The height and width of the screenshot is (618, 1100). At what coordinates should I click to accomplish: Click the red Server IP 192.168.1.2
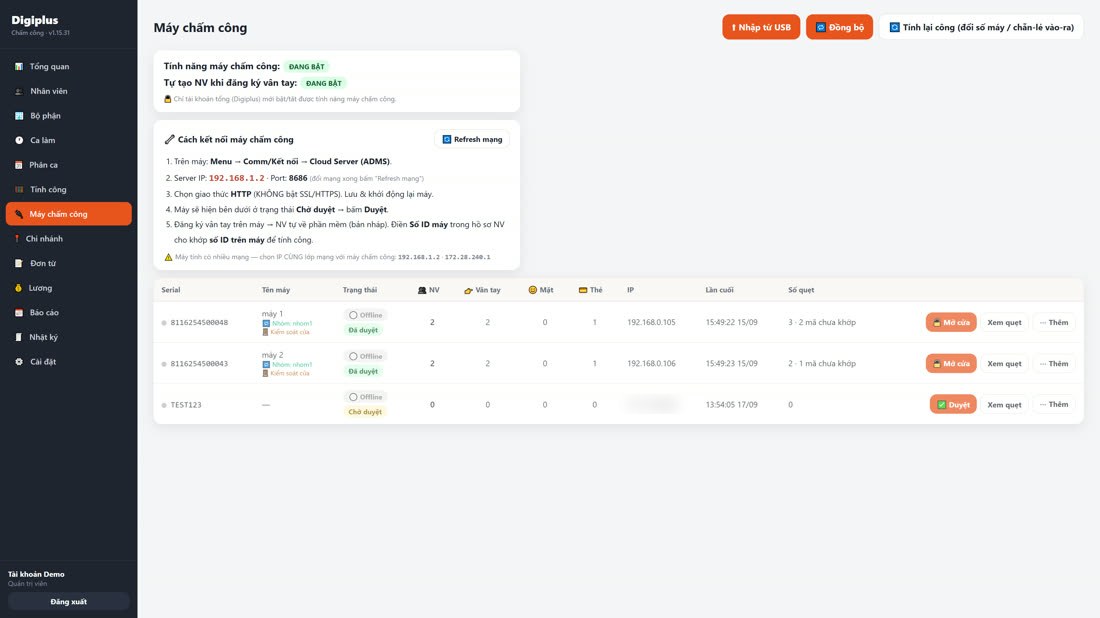[236, 178]
